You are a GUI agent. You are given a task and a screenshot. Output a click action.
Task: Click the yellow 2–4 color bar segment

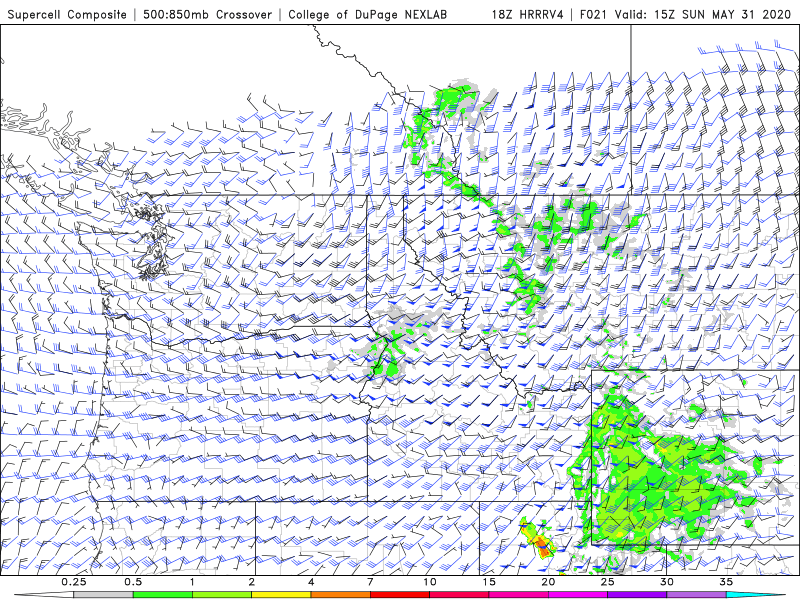pos(281,595)
